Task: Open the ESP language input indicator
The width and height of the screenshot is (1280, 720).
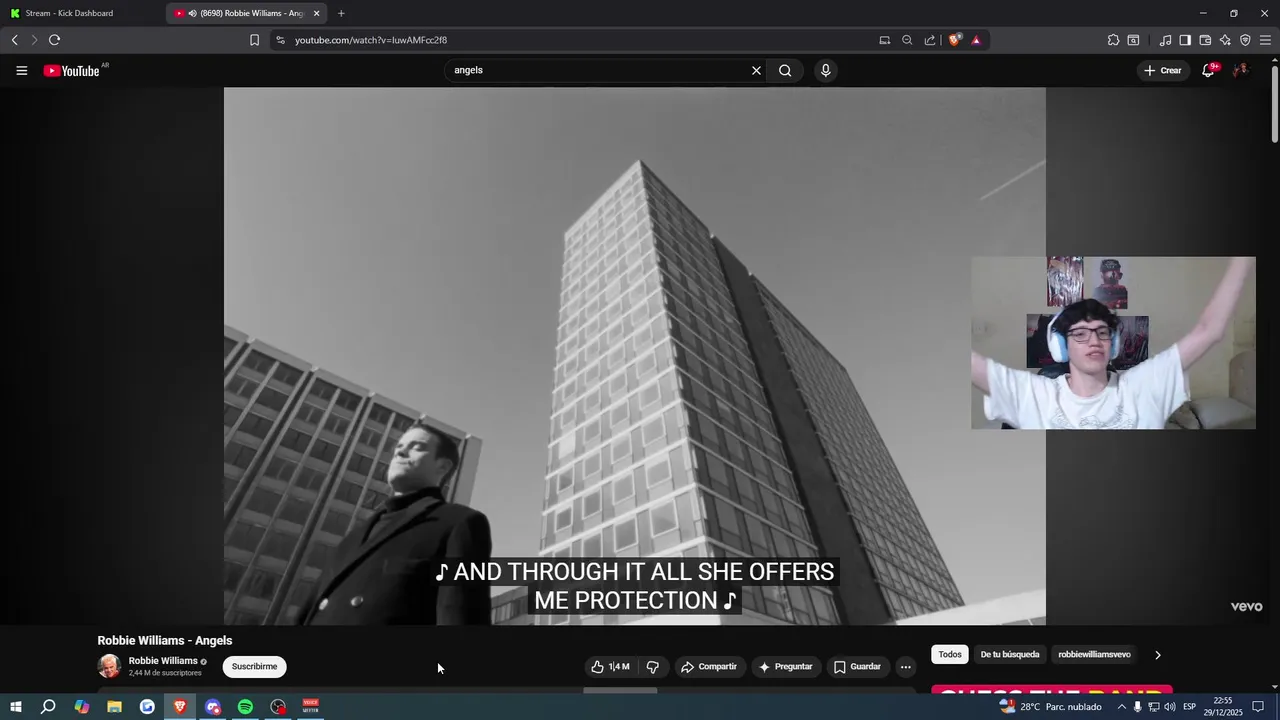Action: coord(1190,707)
